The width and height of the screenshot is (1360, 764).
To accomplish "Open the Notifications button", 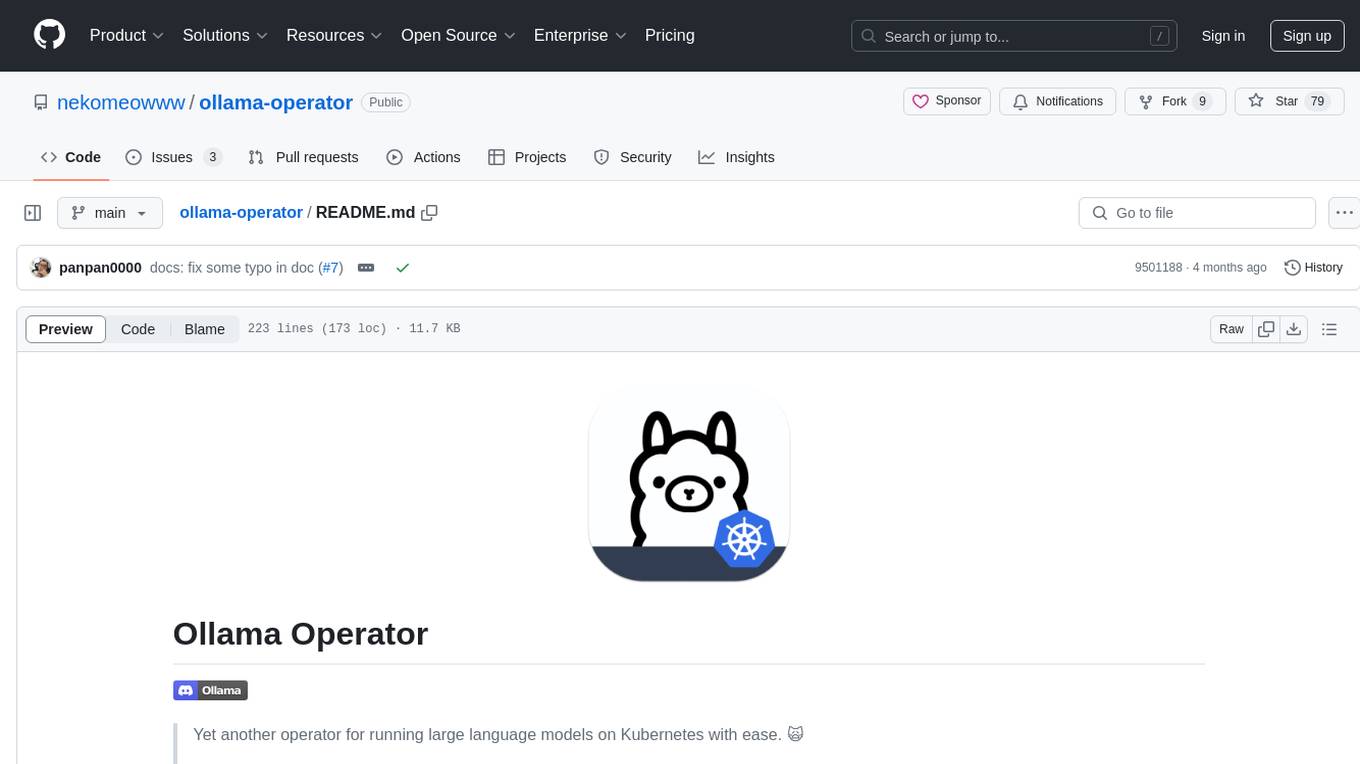I will click(x=1058, y=101).
